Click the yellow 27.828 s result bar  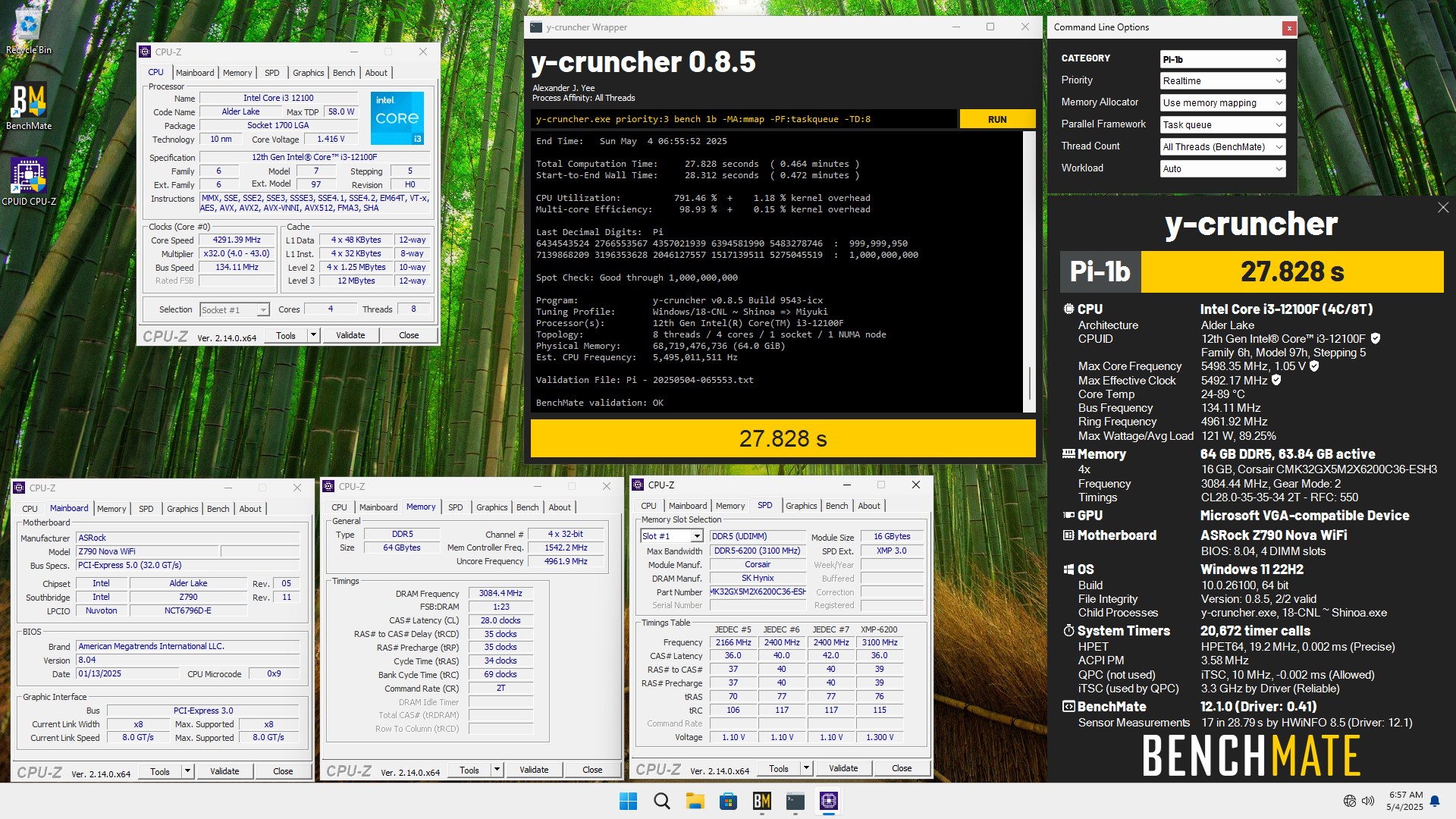click(783, 439)
